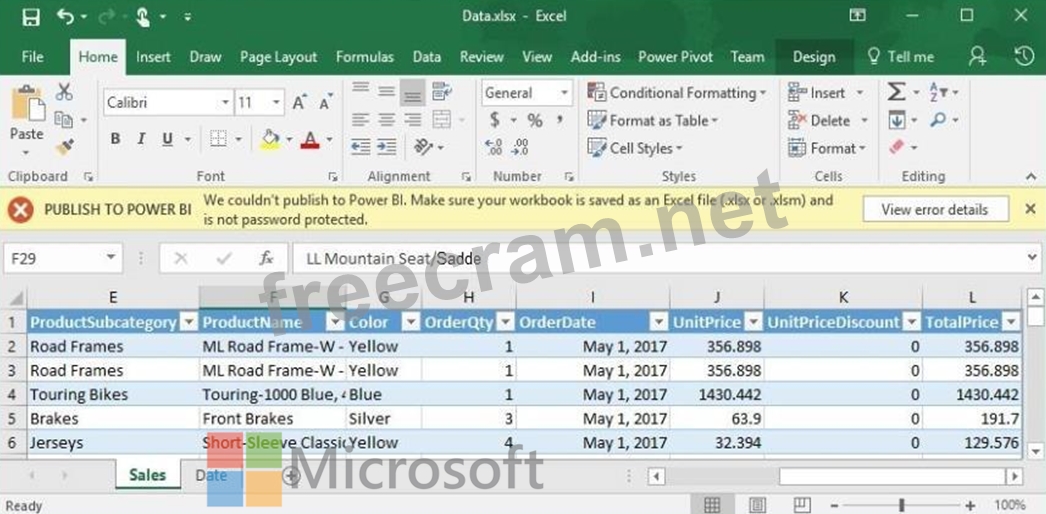Click the Save icon in title bar
This screenshot has height=514, width=1046.
[x=31, y=16]
